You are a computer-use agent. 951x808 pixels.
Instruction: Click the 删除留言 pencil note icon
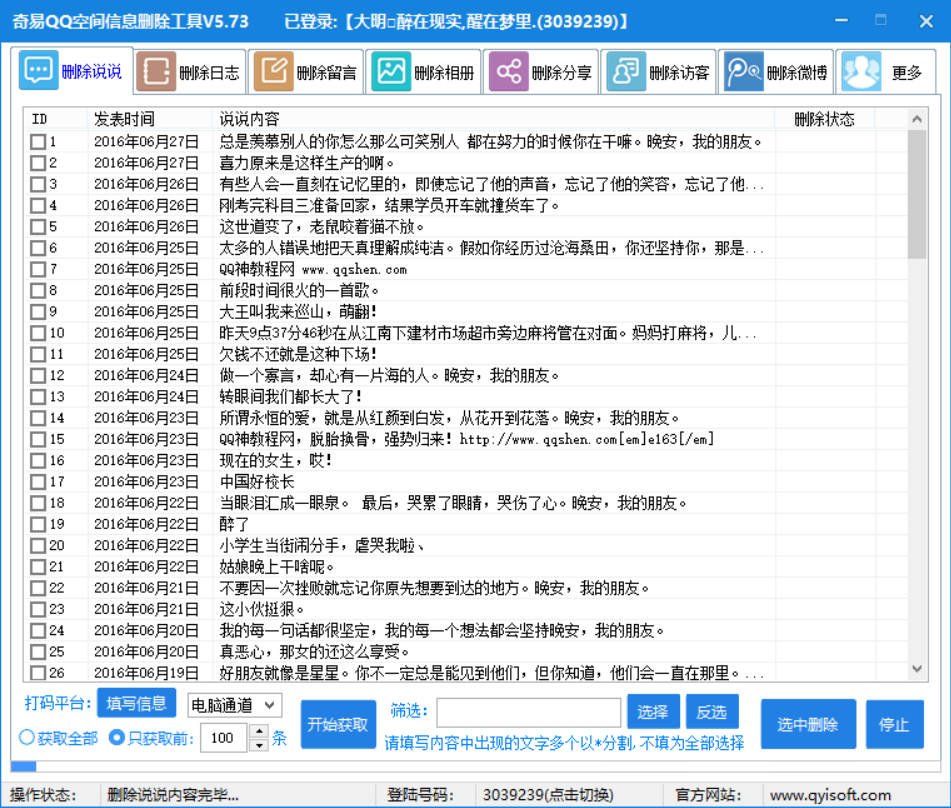pos(274,72)
